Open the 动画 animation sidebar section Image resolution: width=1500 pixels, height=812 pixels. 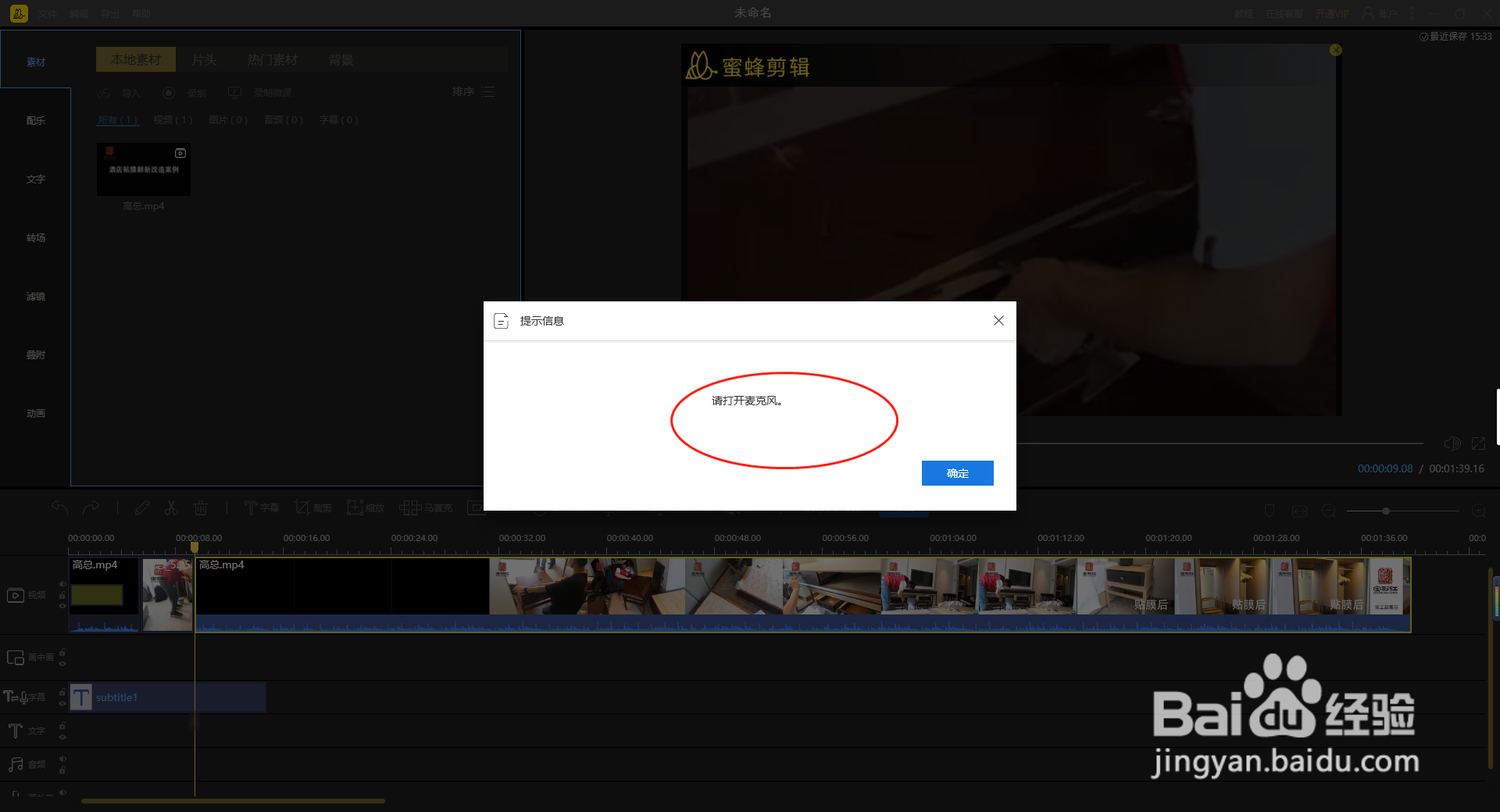tap(36, 414)
